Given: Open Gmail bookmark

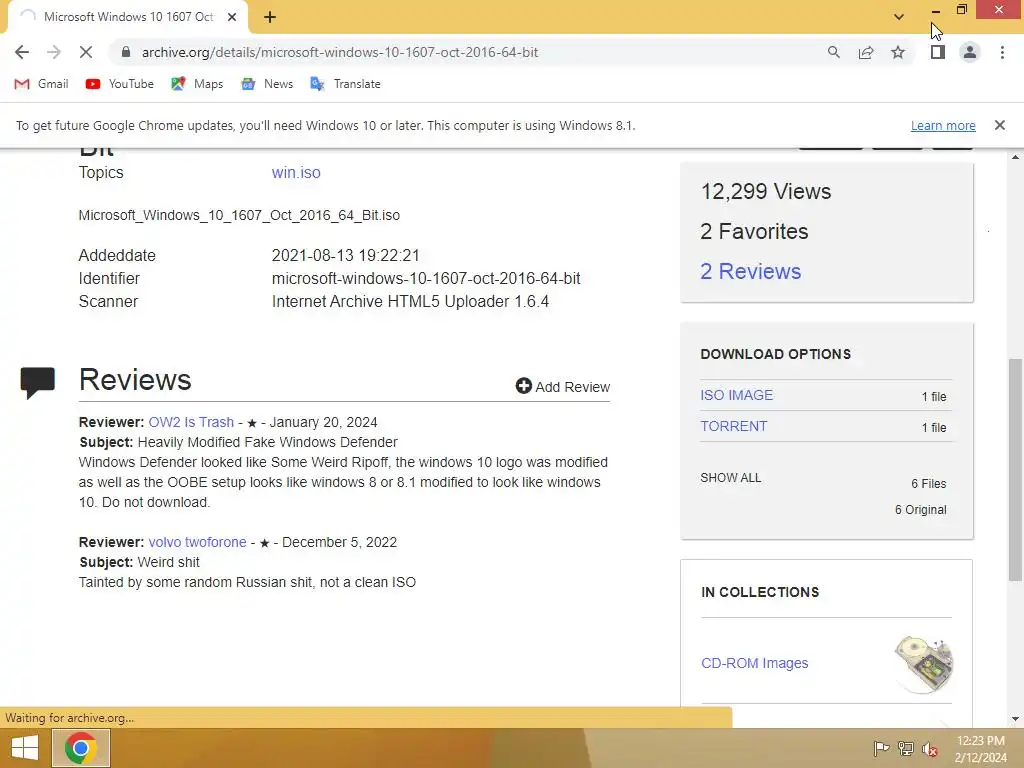Looking at the screenshot, I should pos(41,84).
